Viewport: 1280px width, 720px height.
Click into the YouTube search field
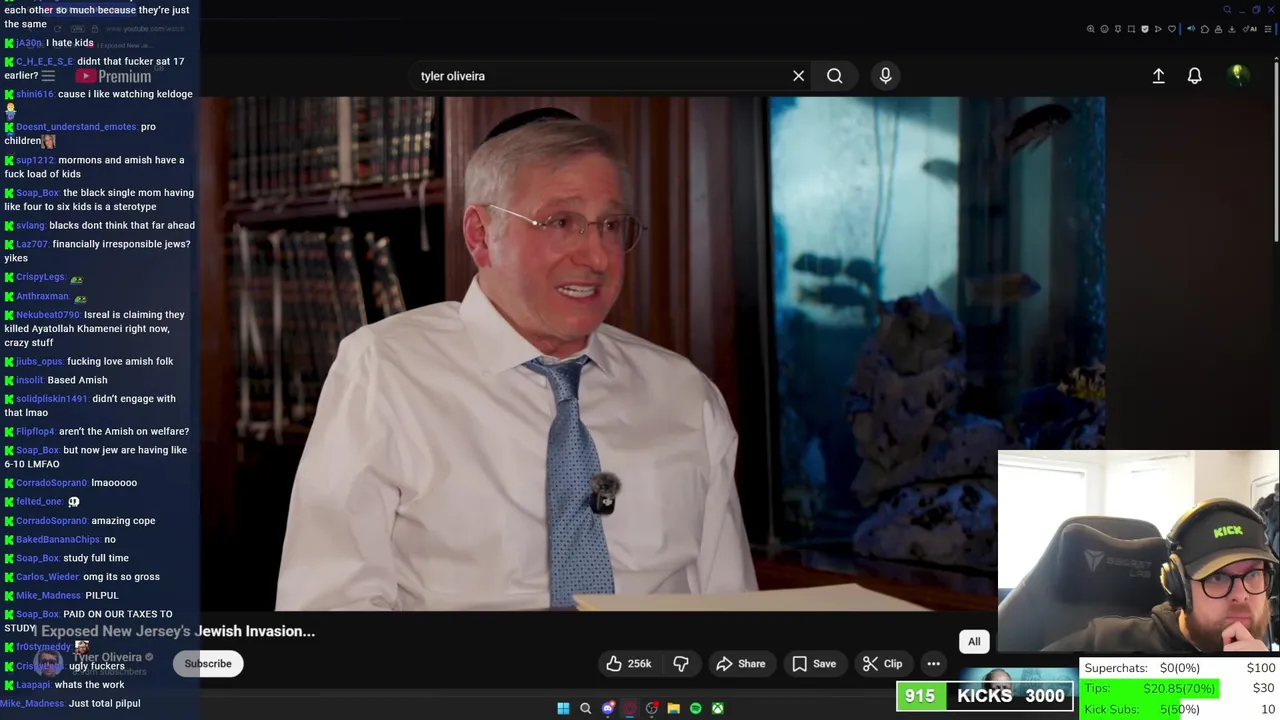coord(600,76)
